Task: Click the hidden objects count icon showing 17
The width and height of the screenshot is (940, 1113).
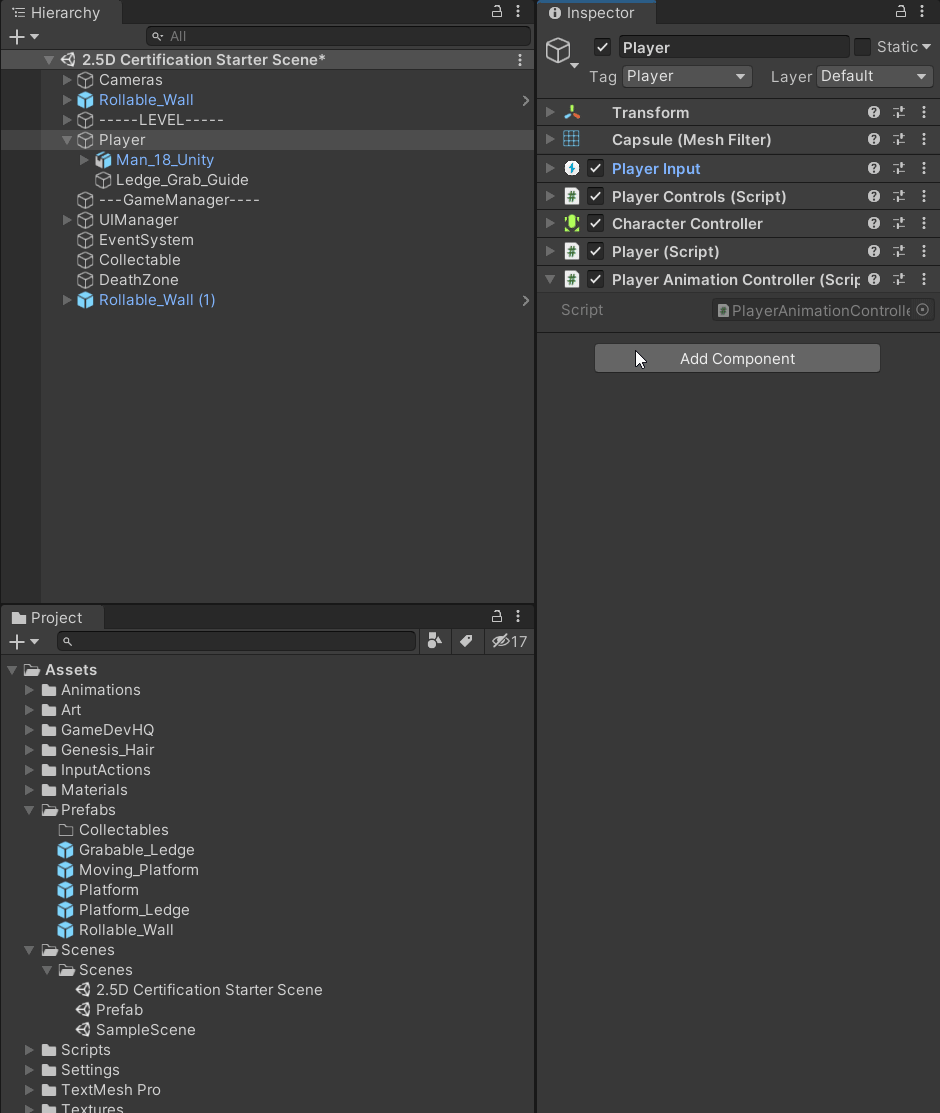Action: [x=509, y=641]
